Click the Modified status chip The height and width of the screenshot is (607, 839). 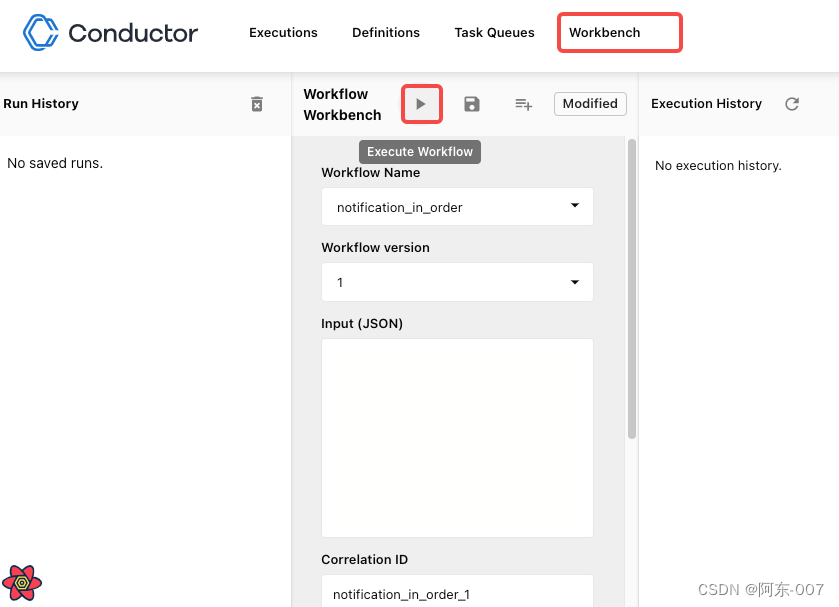[590, 103]
